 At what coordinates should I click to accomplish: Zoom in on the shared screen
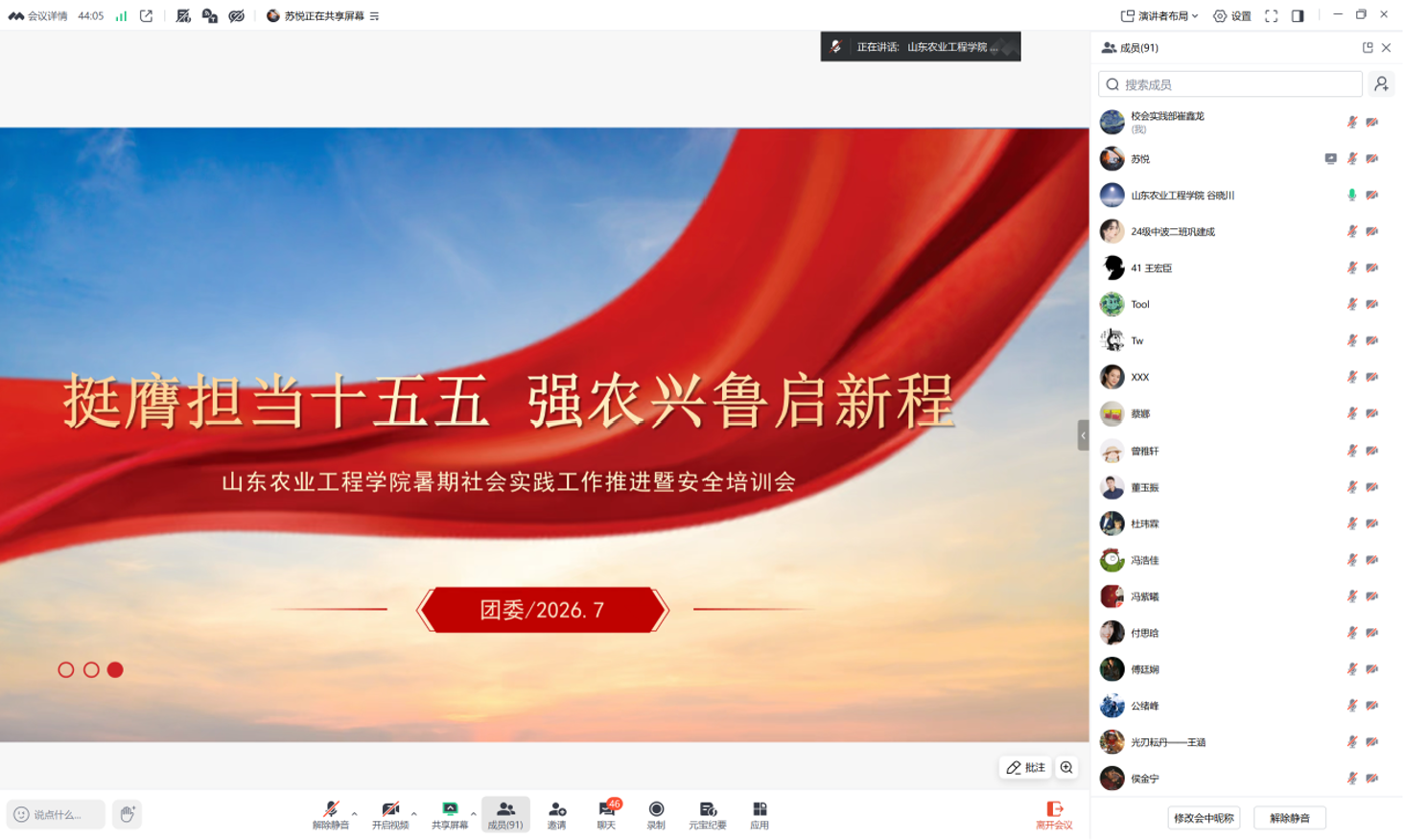[1066, 767]
